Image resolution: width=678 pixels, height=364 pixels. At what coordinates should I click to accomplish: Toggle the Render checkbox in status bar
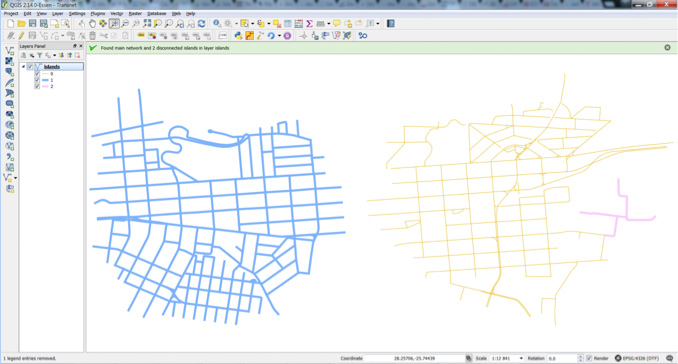589,358
